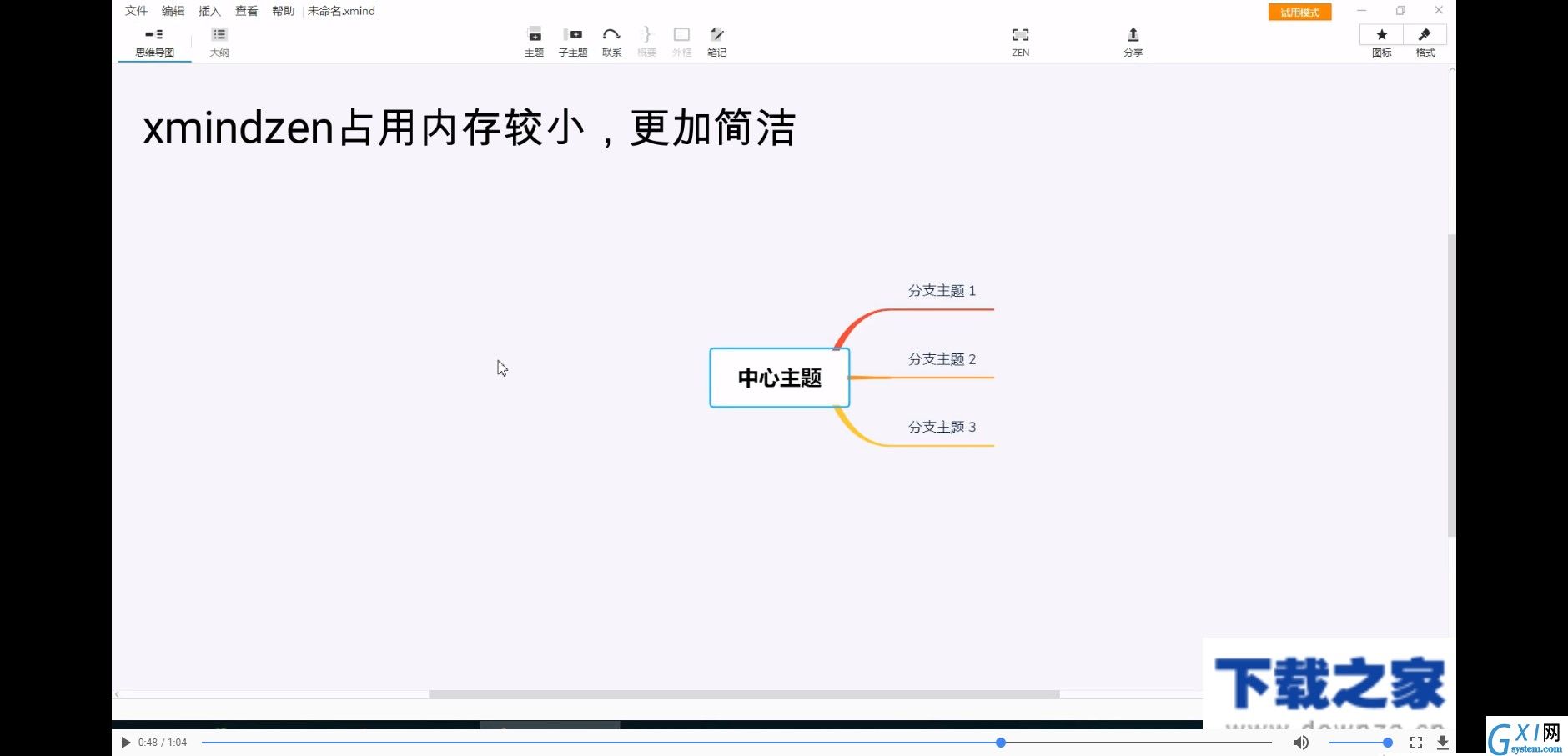Insert a 子主题 subtopic
This screenshot has width=1568, height=756.
[573, 42]
